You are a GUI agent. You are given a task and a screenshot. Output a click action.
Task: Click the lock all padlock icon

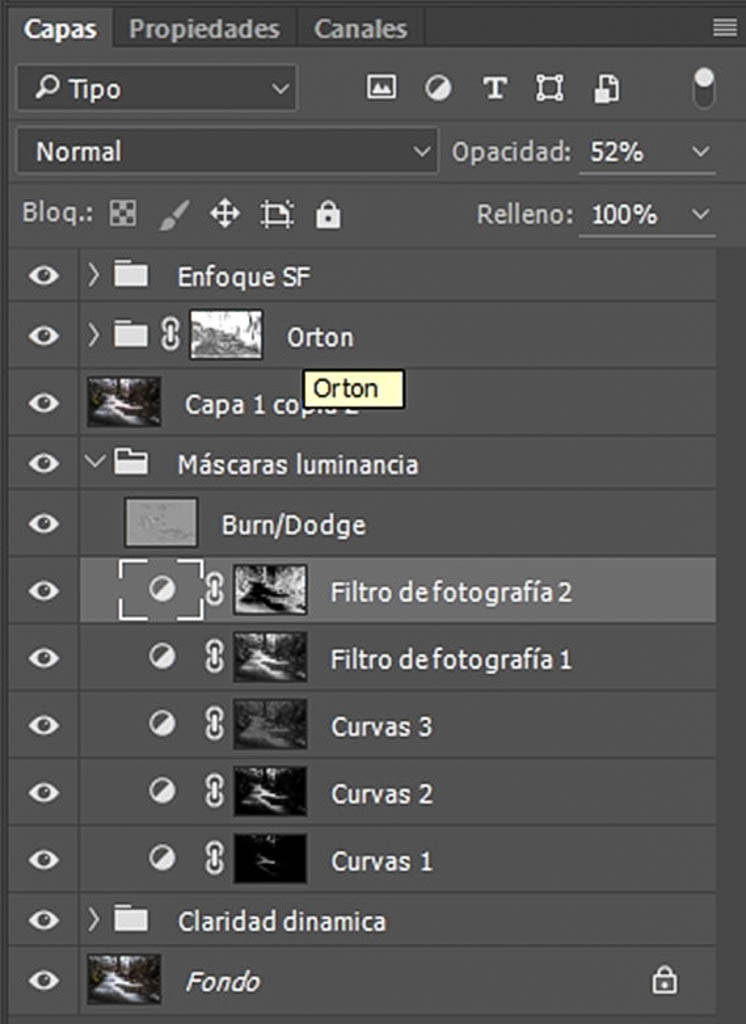click(327, 214)
